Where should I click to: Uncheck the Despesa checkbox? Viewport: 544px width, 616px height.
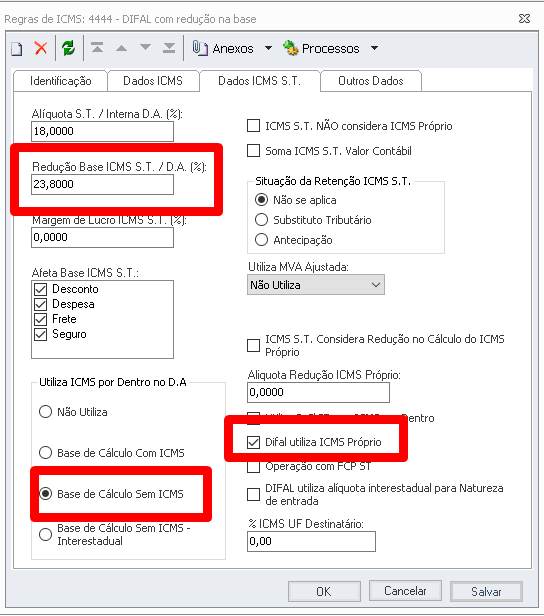[40, 304]
